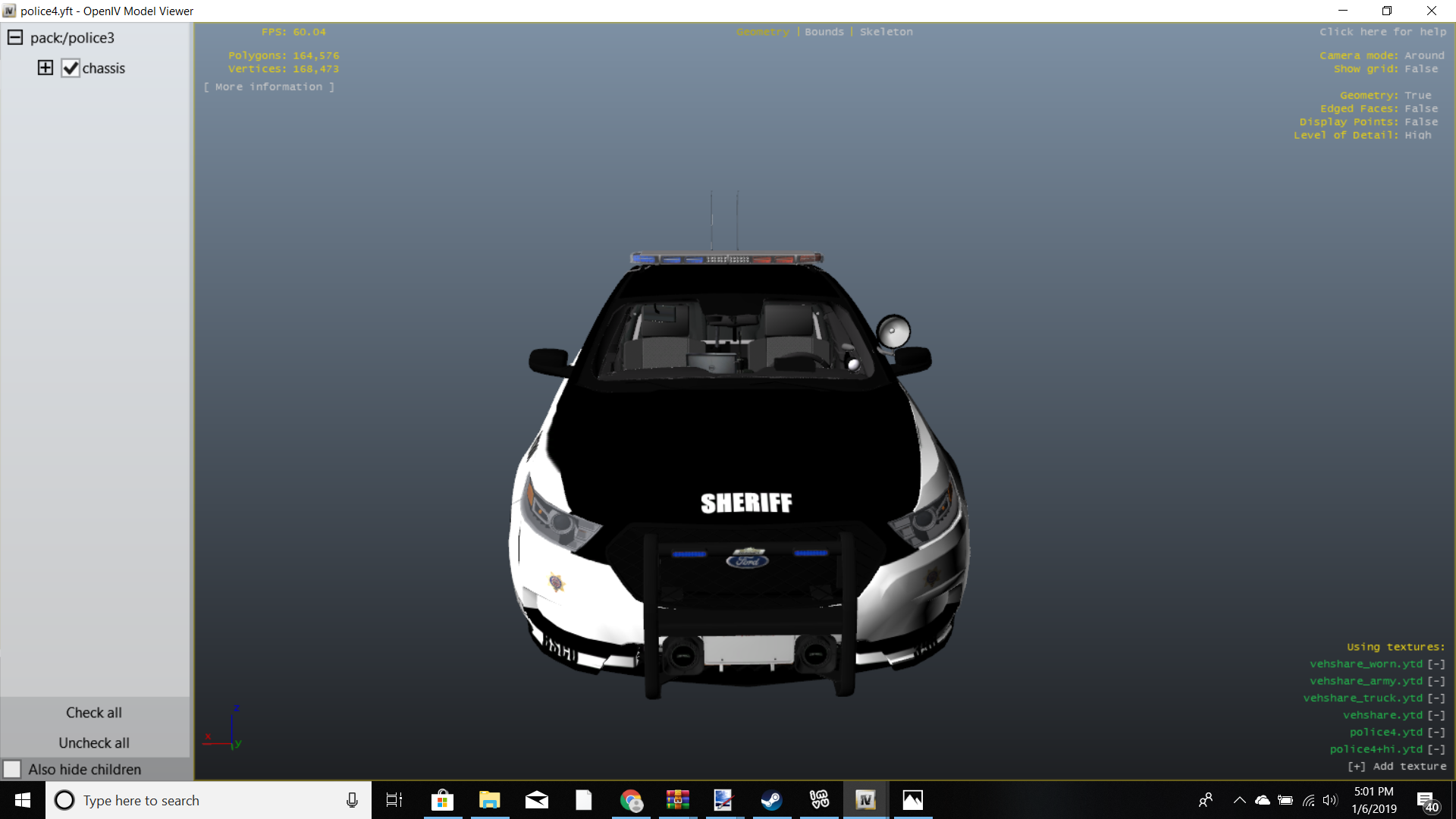Click the WinRAR taskbar icon
The image size is (1456, 819).
click(x=677, y=800)
